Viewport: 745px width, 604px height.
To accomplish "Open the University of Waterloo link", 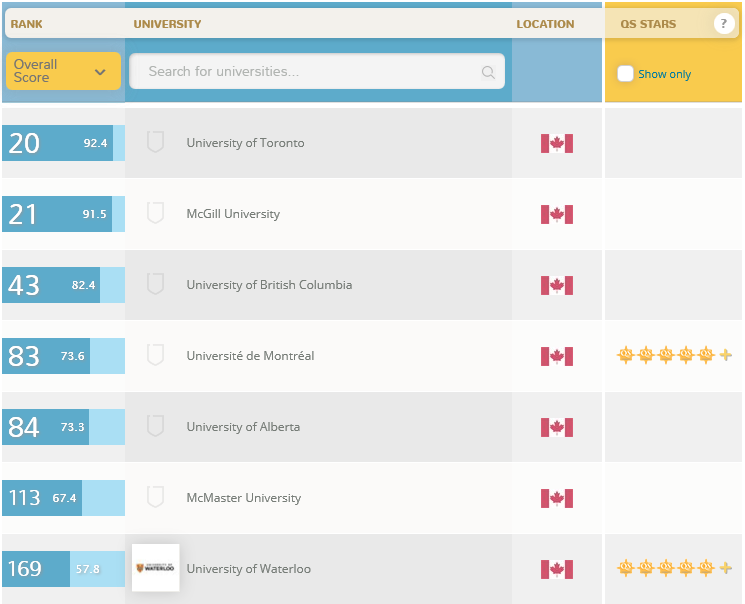I will [x=248, y=568].
